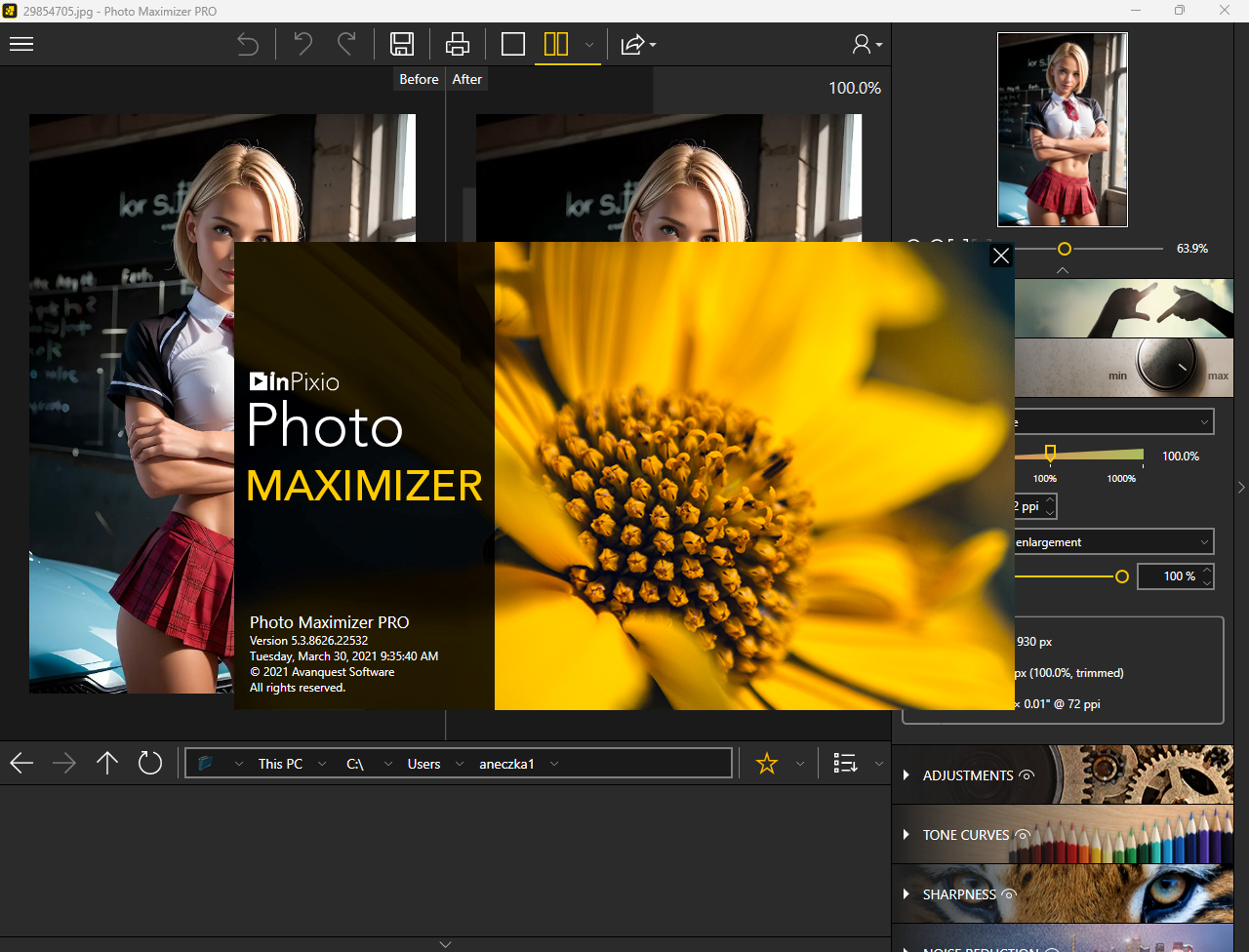Image resolution: width=1249 pixels, height=952 pixels.
Task: Open the user account menu
Action: pos(866,44)
